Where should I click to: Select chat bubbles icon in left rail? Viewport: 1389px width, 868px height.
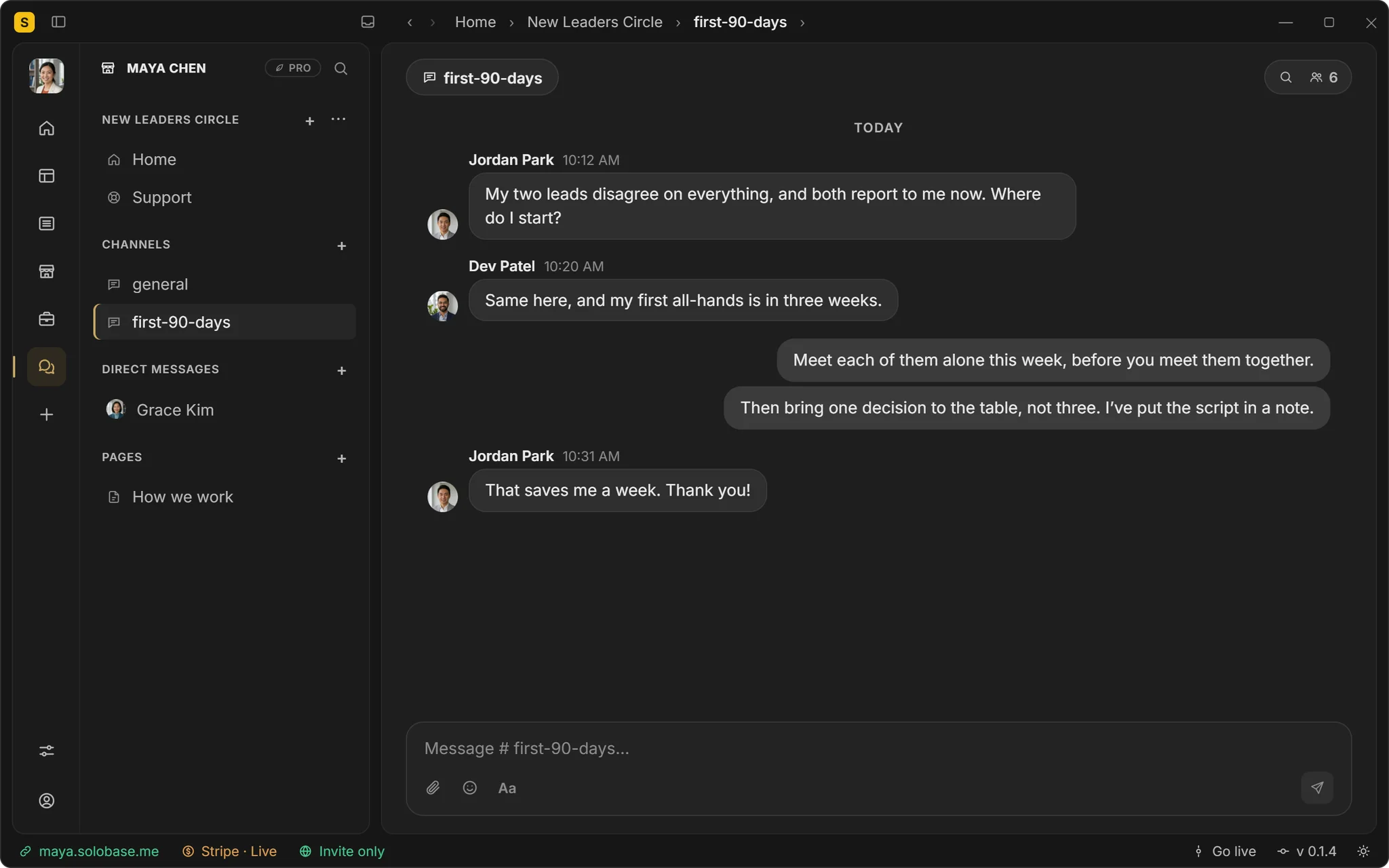coord(46,367)
